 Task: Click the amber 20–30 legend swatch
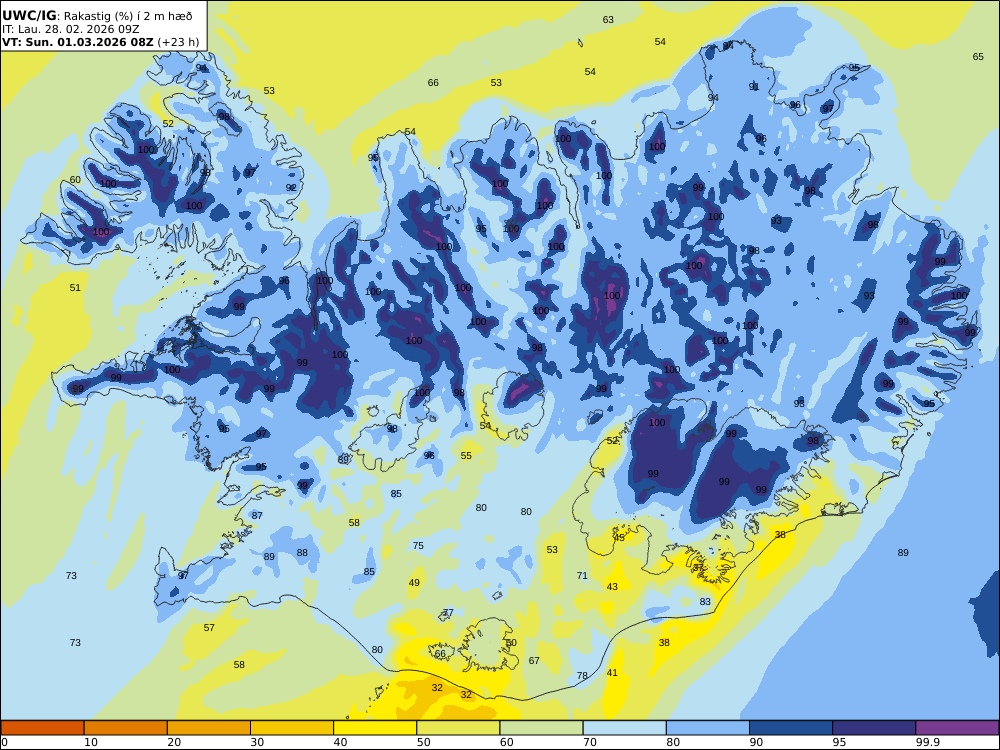point(209,728)
